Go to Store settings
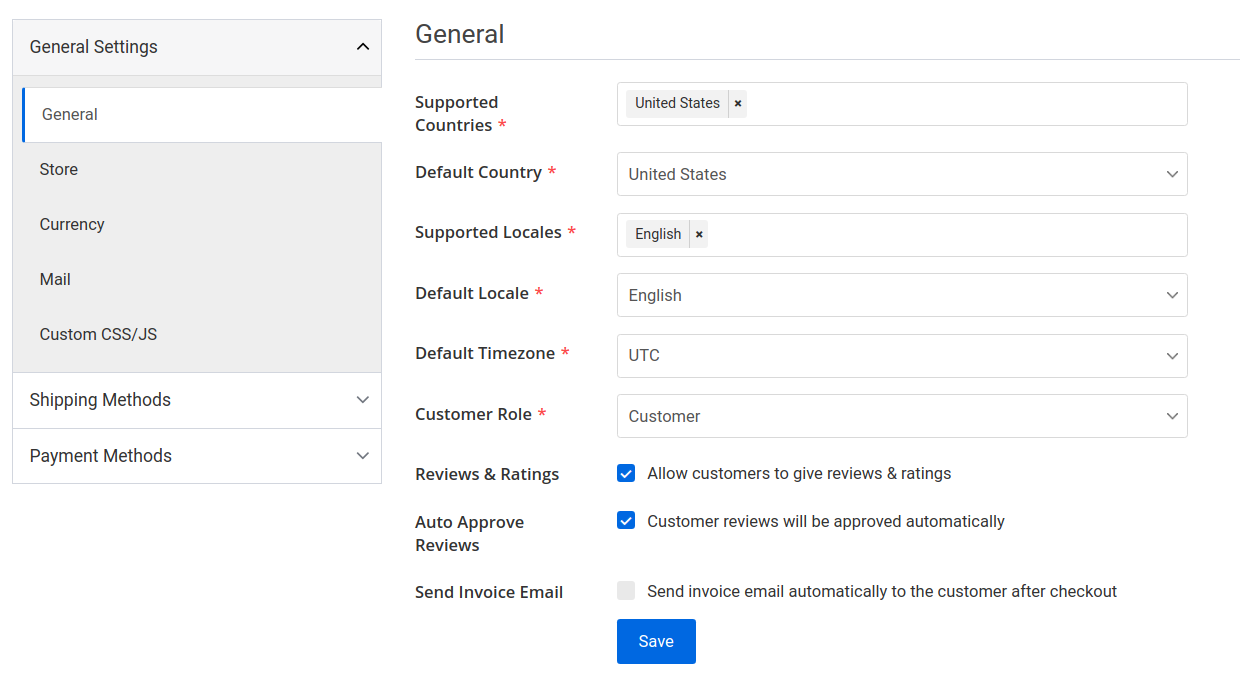The width and height of the screenshot is (1240, 684). pyautogui.click(x=59, y=170)
